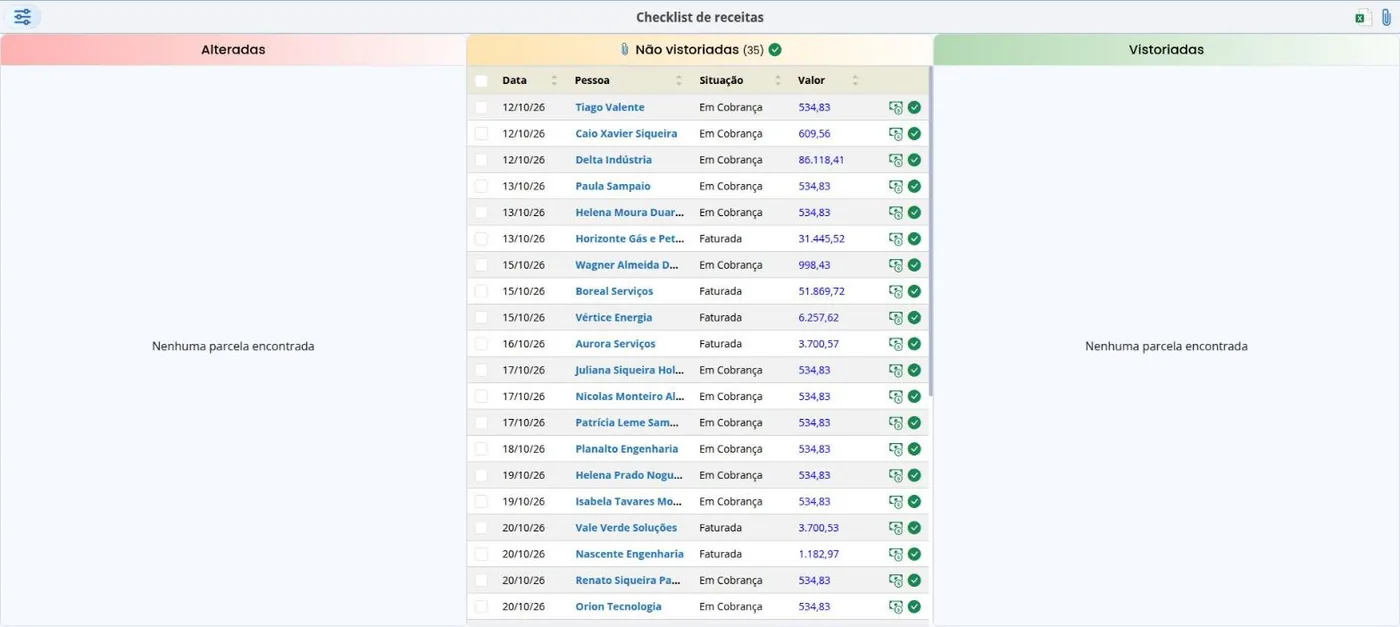Select the checkbox for Planalto Engenharia
This screenshot has width=1400, height=627.
click(x=482, y=449)
